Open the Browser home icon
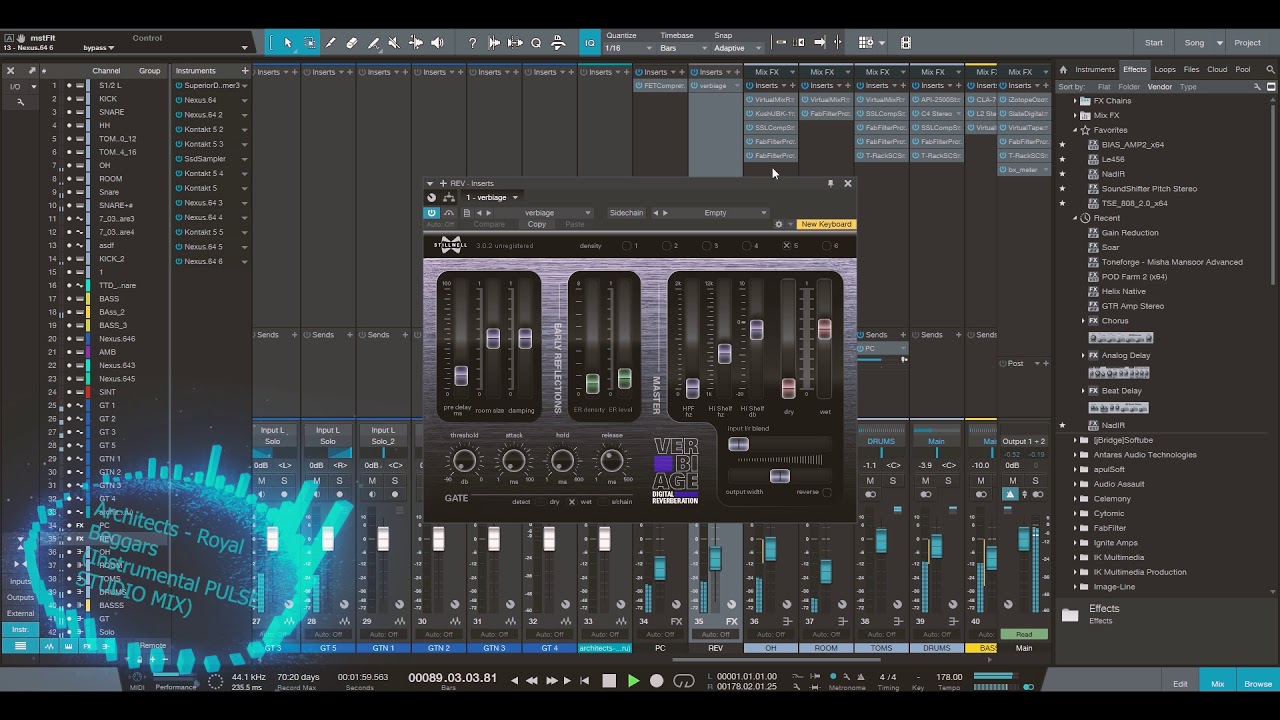This screenshot has width=1280, height=720. coord(1063,70)
